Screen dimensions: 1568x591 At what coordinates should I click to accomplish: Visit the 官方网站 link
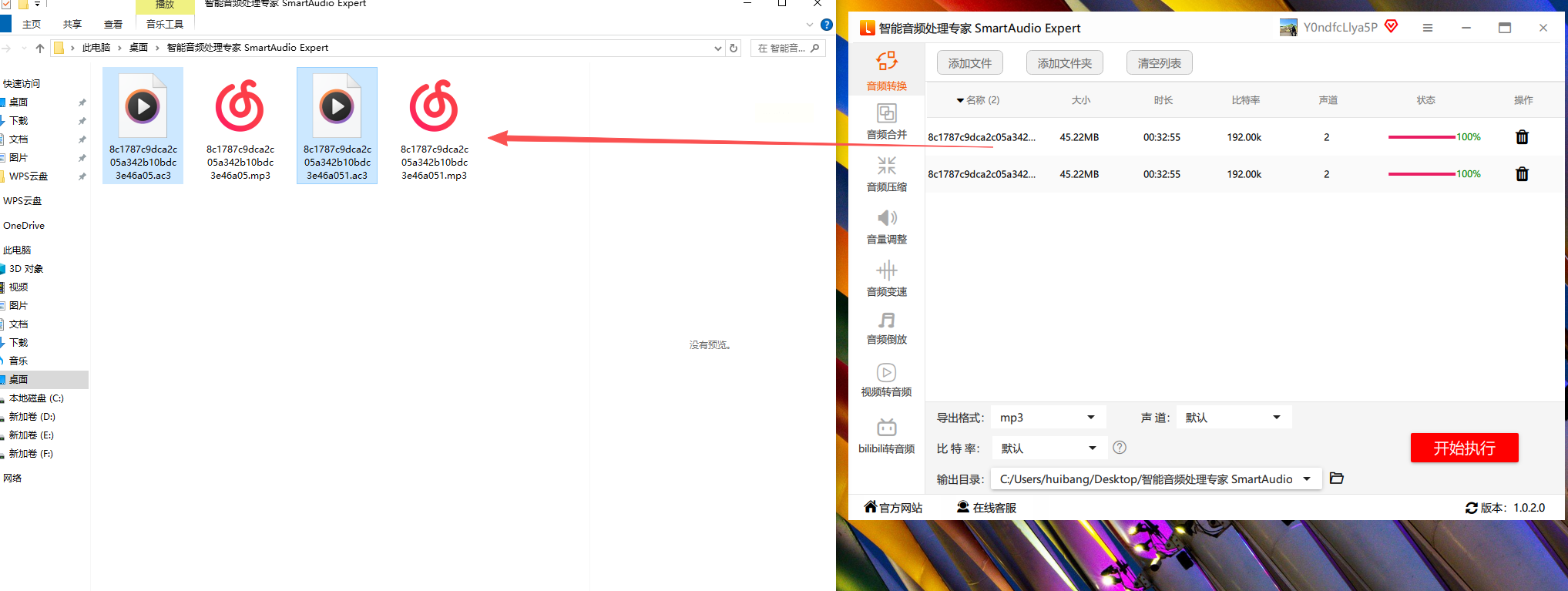pyautogui.click(x=893, y=508)
